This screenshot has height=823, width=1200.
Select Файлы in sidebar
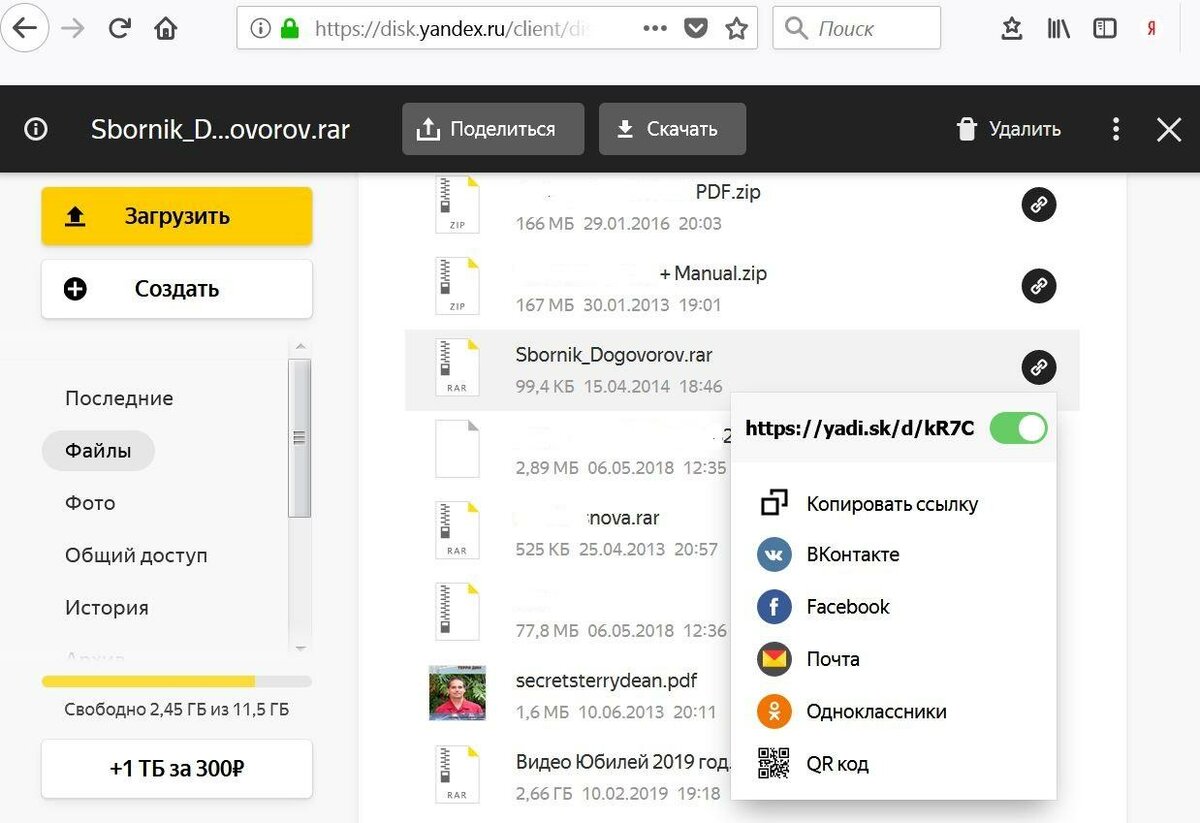click(x=98, y=451)
